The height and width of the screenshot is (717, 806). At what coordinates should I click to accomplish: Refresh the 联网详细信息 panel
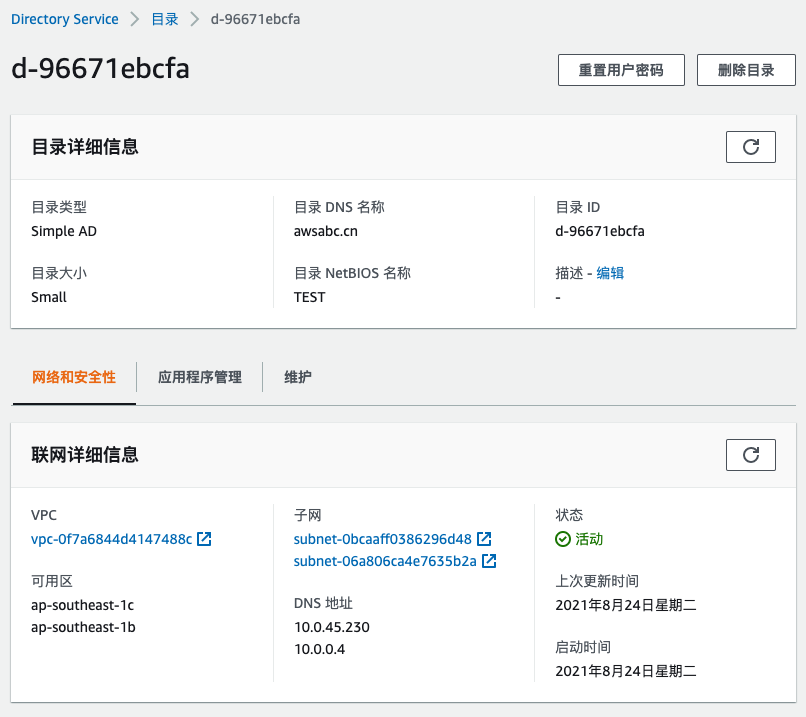click(750, 455)
